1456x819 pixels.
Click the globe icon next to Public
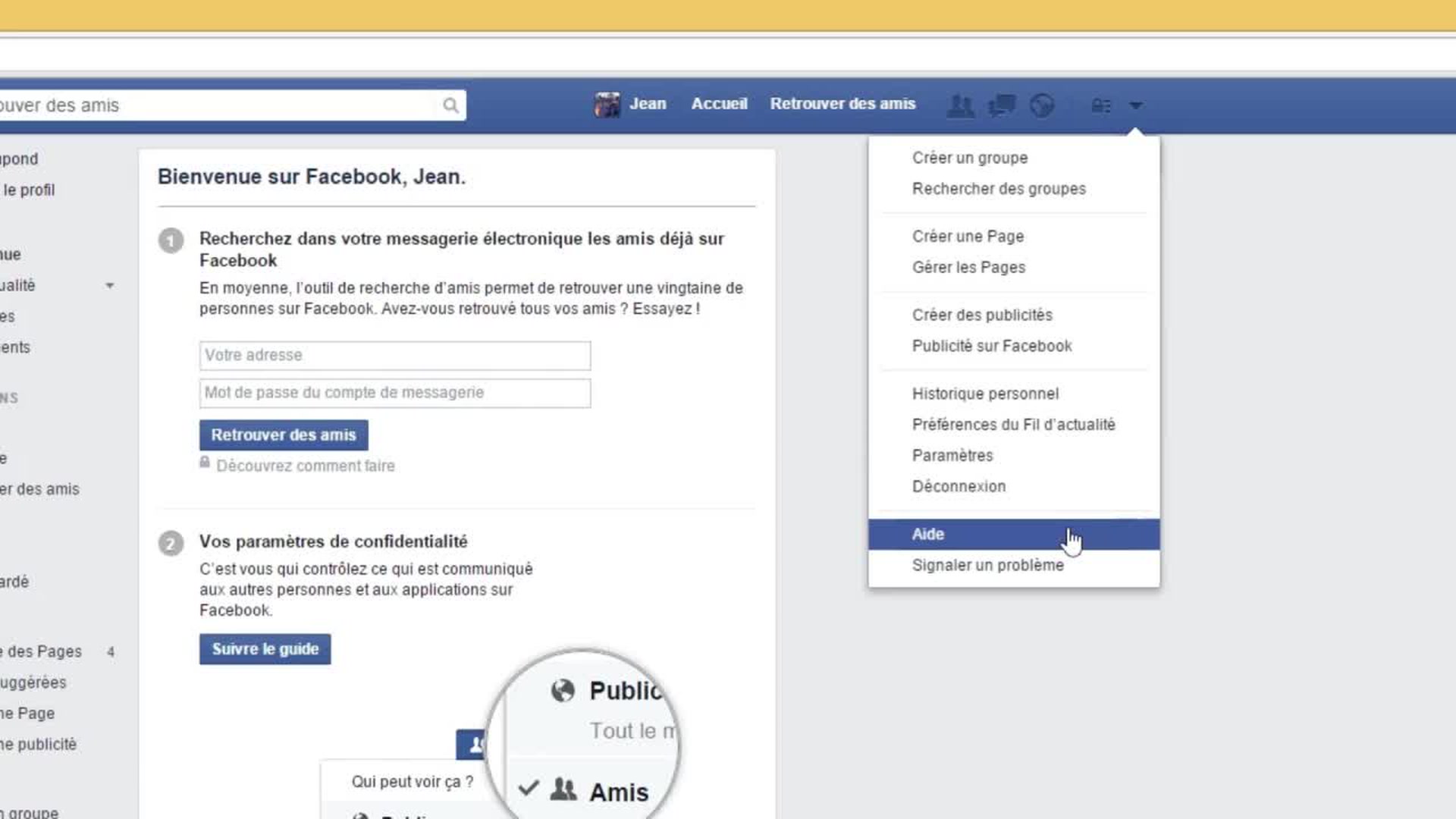pyautogui.click(x=563, y=691)
